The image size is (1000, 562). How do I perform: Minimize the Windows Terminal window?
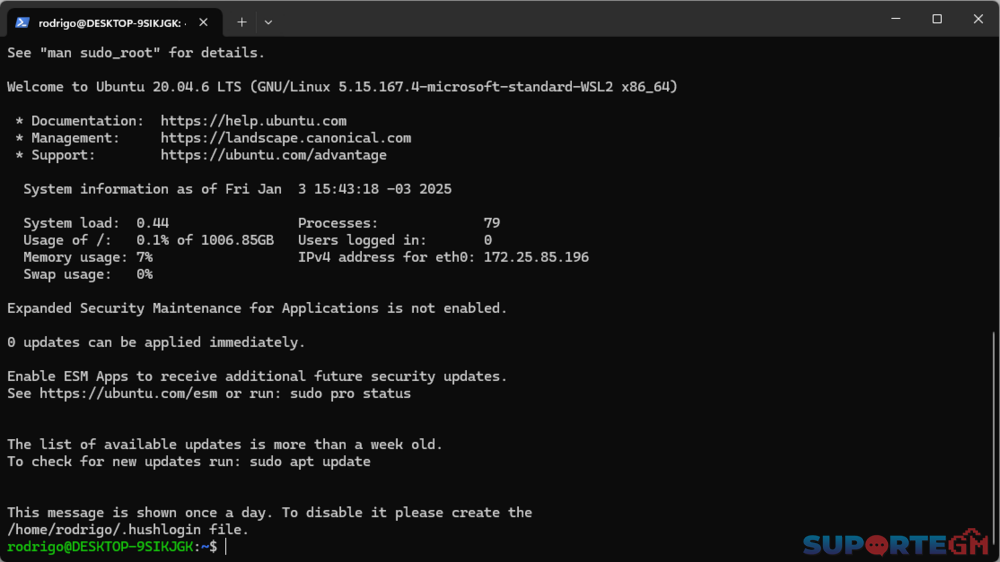point(895,19)
